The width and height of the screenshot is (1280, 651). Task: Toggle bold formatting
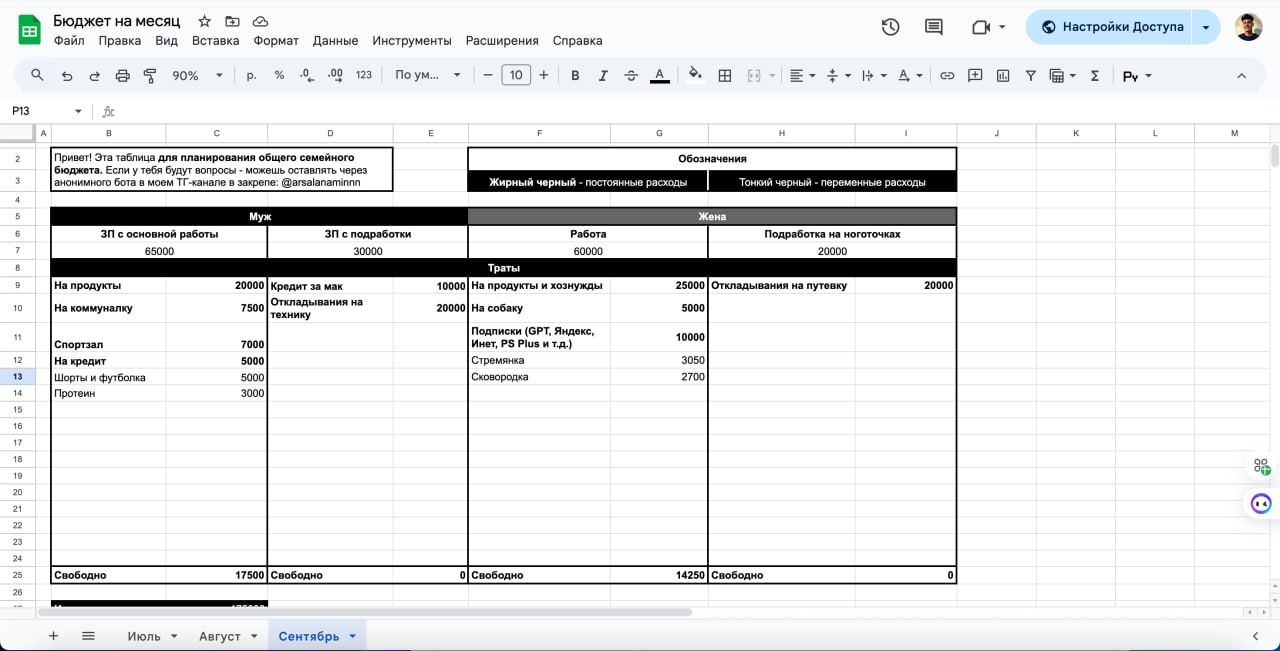tap(575, 75)
